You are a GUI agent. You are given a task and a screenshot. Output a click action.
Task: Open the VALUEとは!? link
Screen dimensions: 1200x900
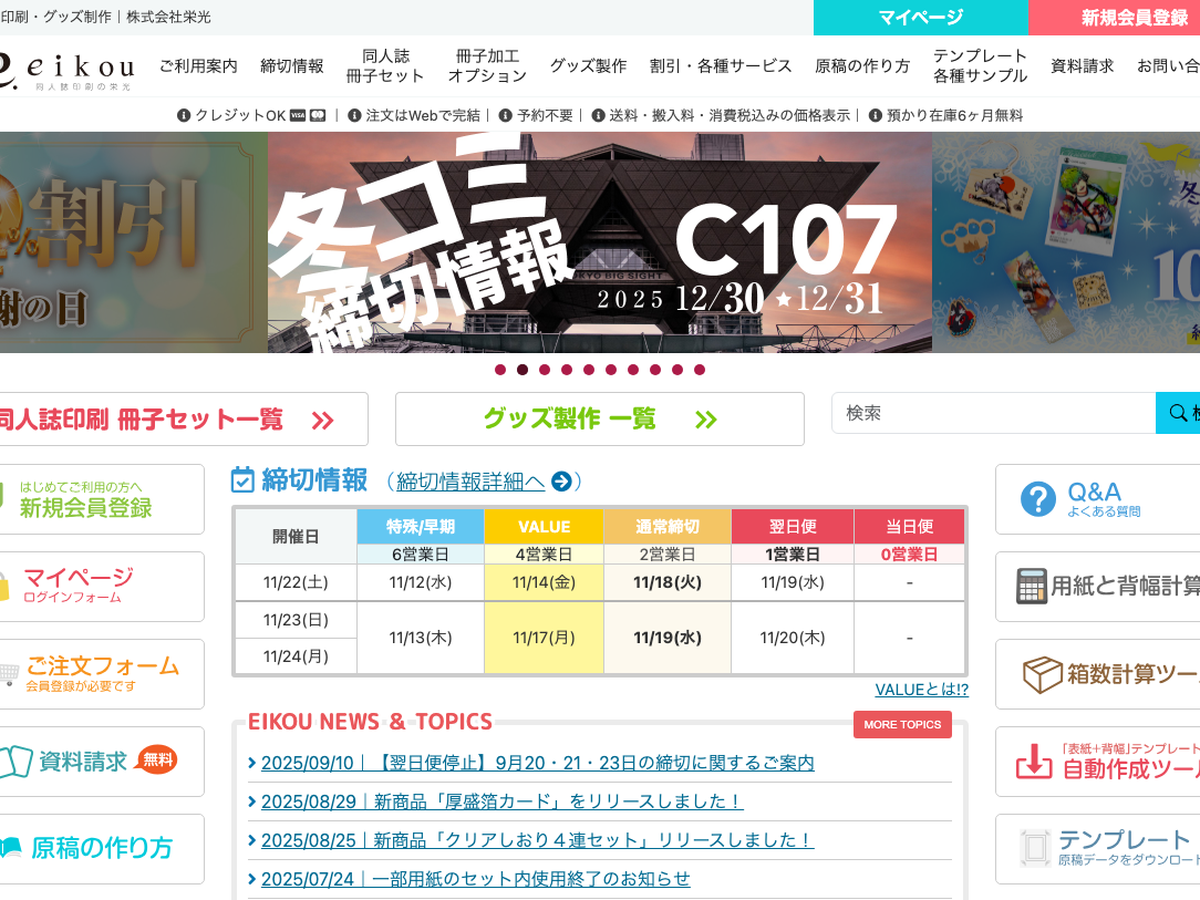(921, 689)
